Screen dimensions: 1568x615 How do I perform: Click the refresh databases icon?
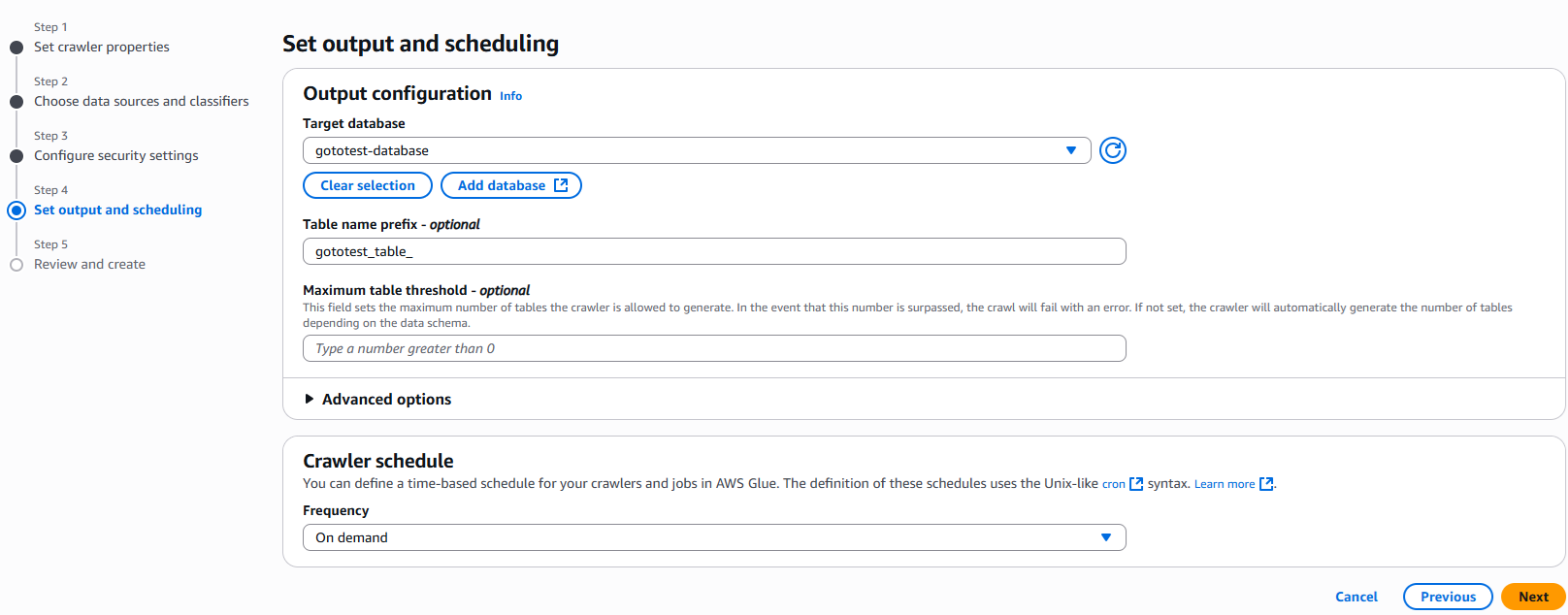click(x=1113, y=150)
